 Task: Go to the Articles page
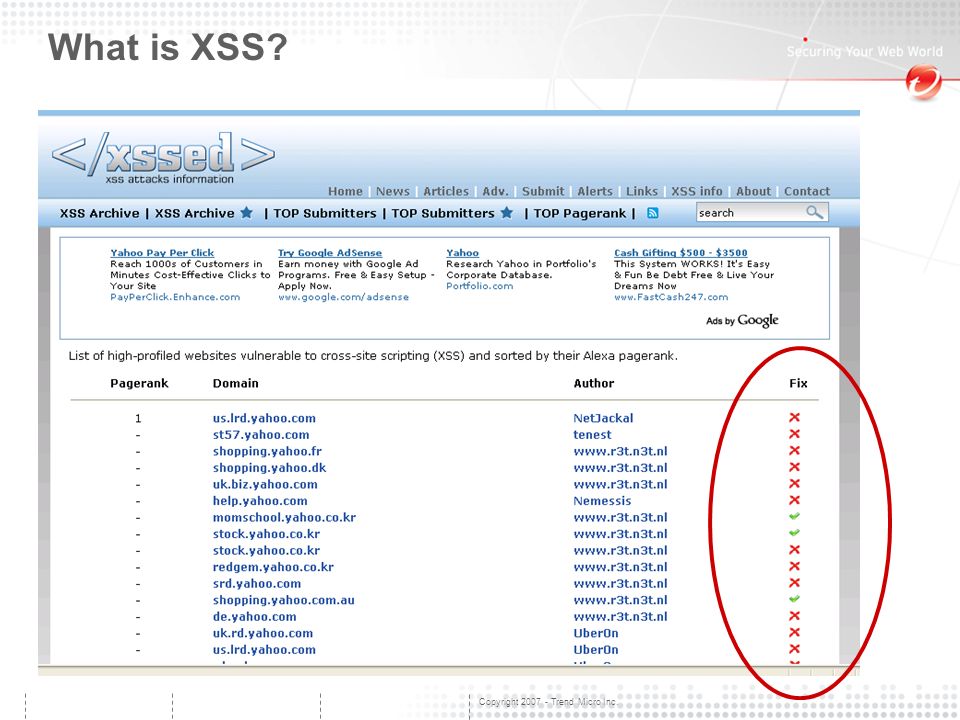(x=446, y=191)
